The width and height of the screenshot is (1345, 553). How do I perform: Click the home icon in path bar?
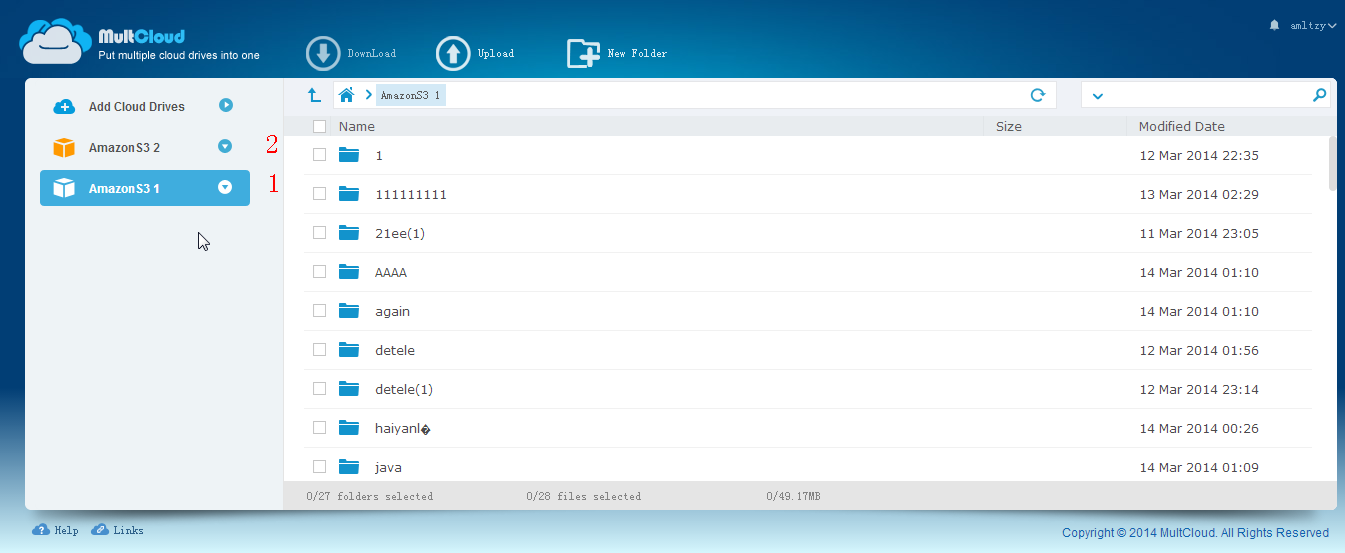pyautogui.click(x=347, y=95)
